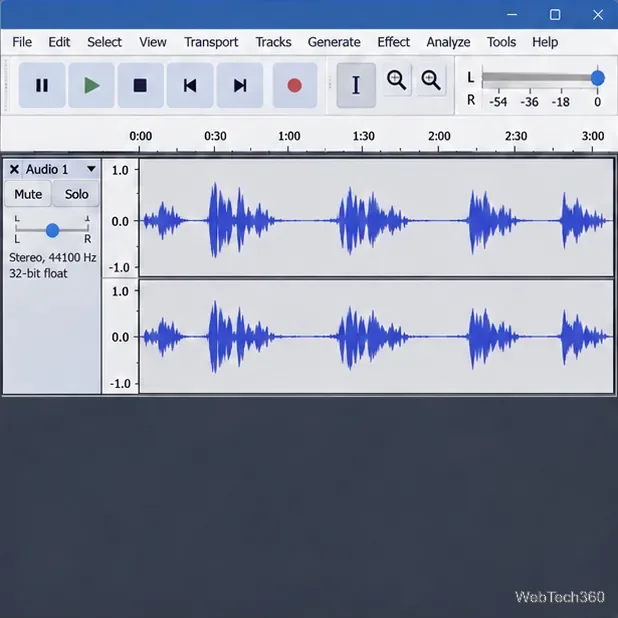Click the -36 label on the meter

tap(529, 102)
